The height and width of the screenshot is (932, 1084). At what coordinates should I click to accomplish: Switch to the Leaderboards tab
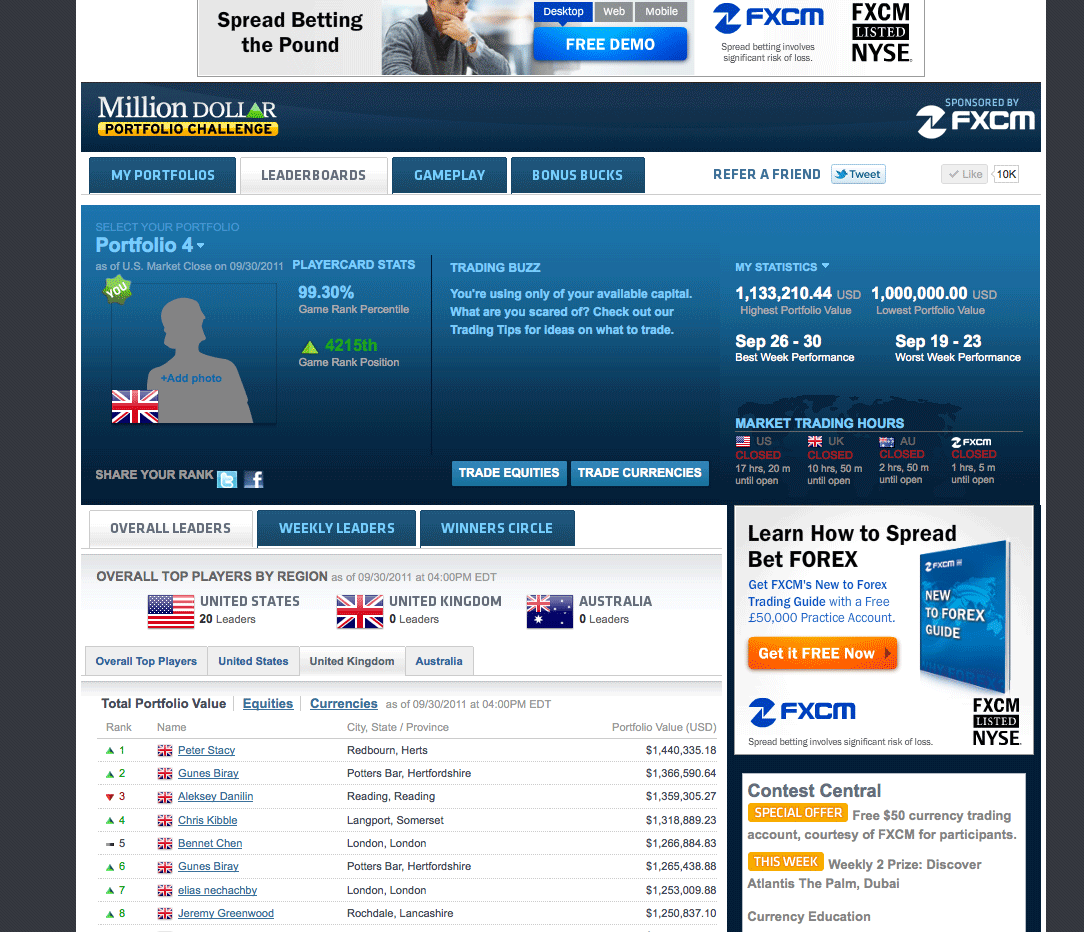[314, 176]
